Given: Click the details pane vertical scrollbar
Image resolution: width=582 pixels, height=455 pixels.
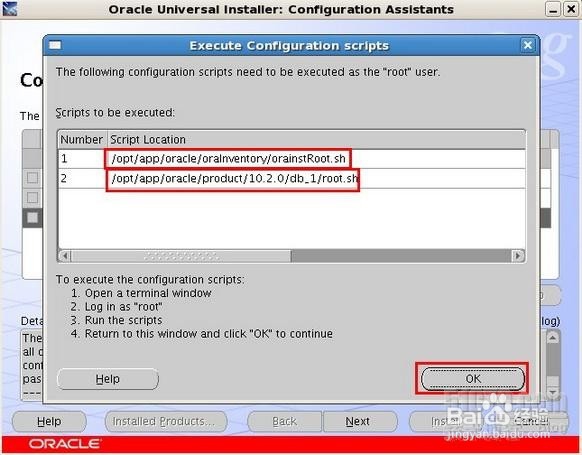Looking at the screenshot, I should 552,365.
